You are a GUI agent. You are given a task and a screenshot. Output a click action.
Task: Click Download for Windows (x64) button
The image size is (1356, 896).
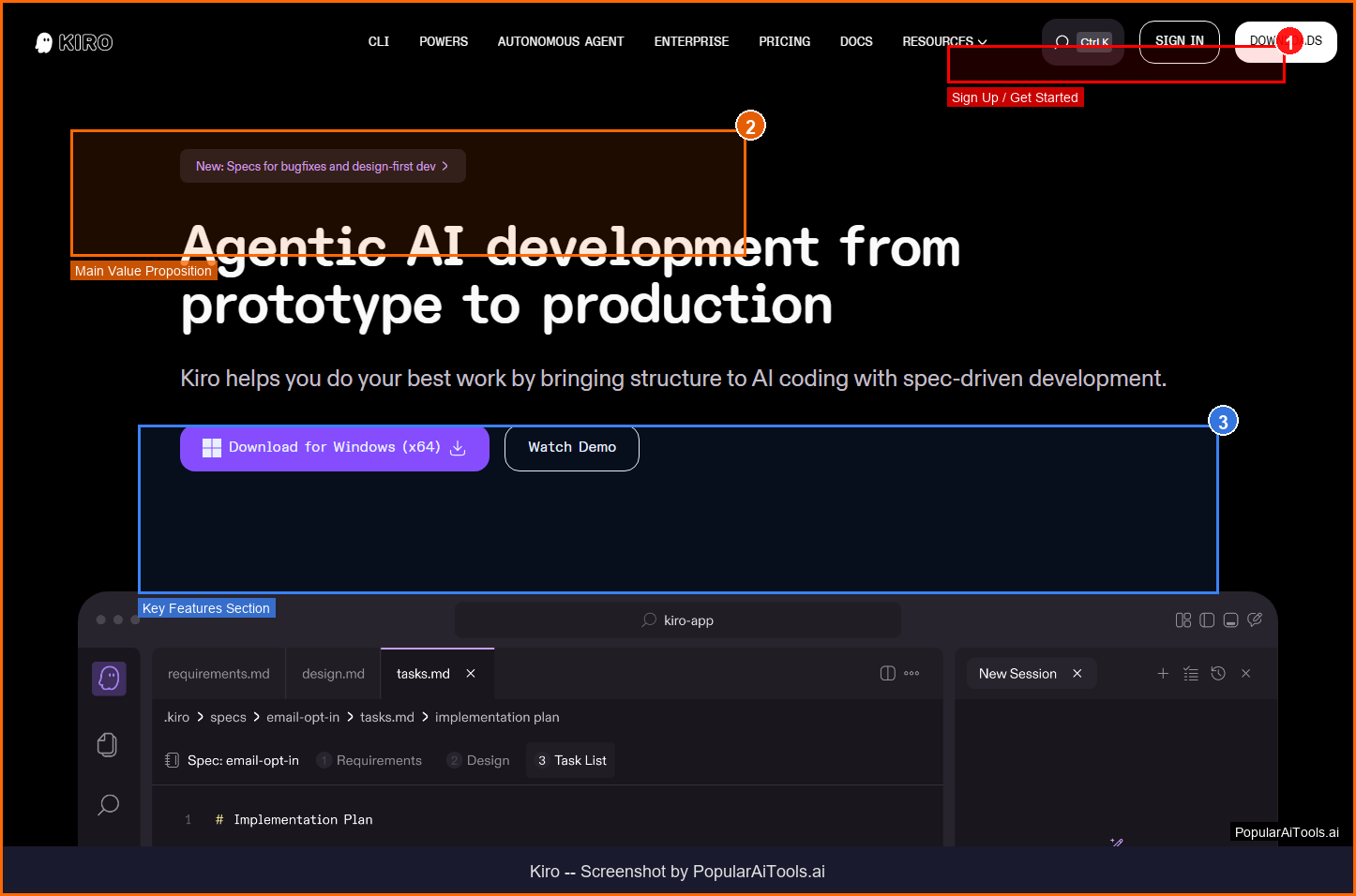point(335,448)
